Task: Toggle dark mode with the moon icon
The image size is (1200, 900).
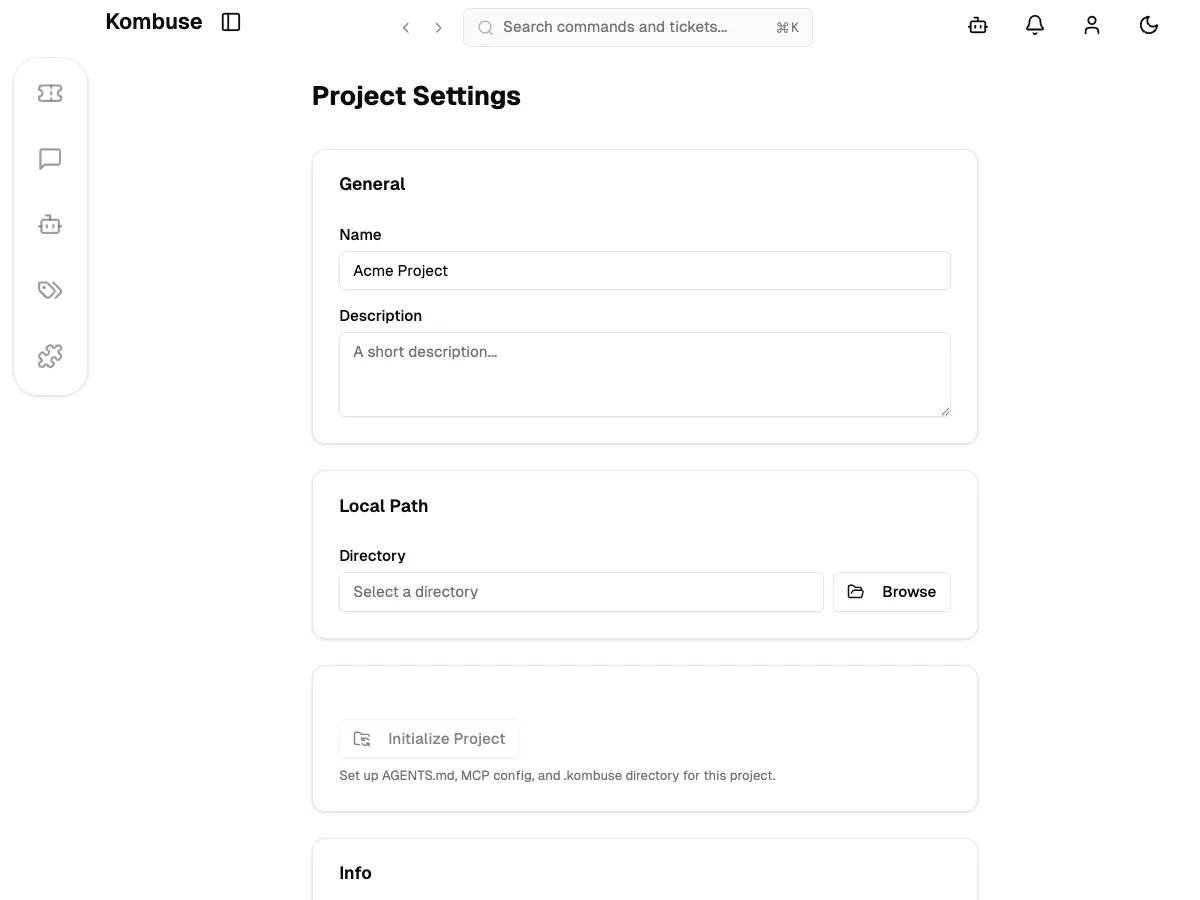Action: [x=1149, y=25]
